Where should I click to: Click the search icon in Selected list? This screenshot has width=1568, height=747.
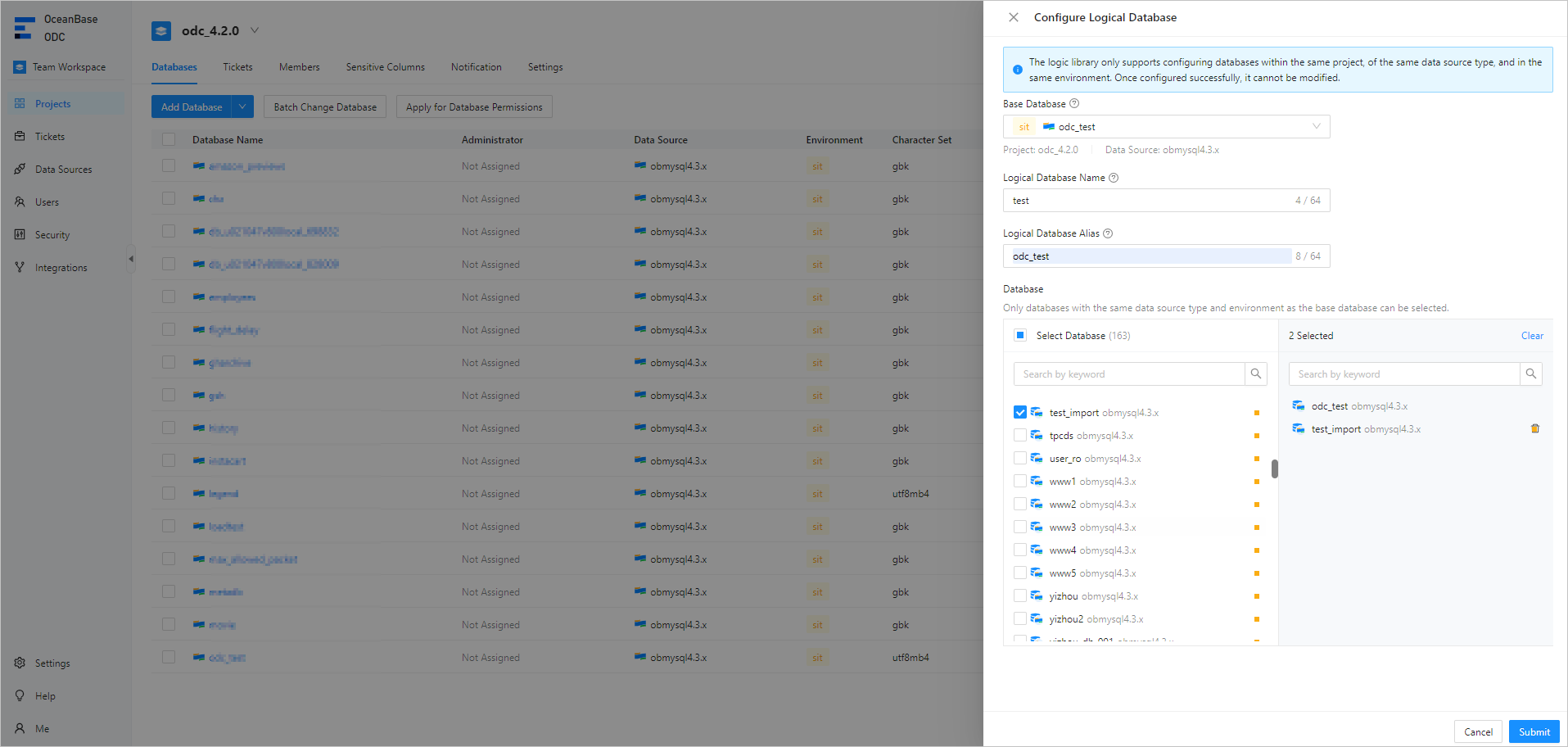[1530, 374]
